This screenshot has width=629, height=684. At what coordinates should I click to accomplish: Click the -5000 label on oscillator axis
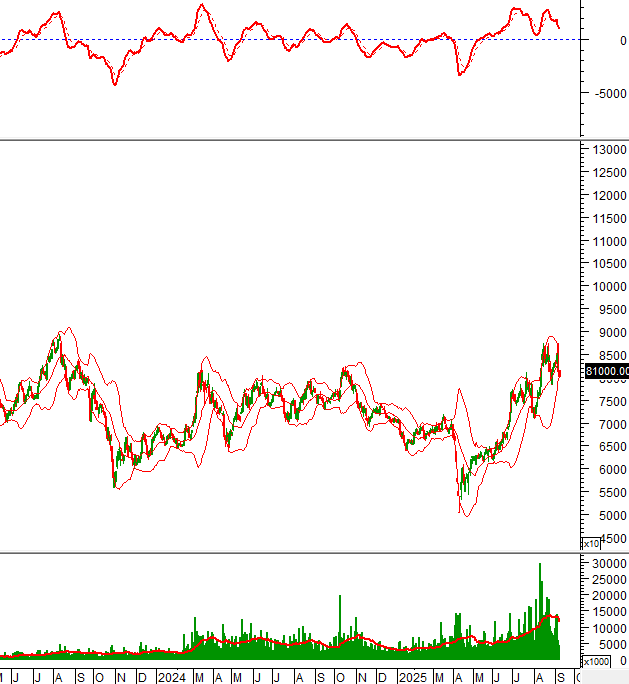(x=606, y=94)
